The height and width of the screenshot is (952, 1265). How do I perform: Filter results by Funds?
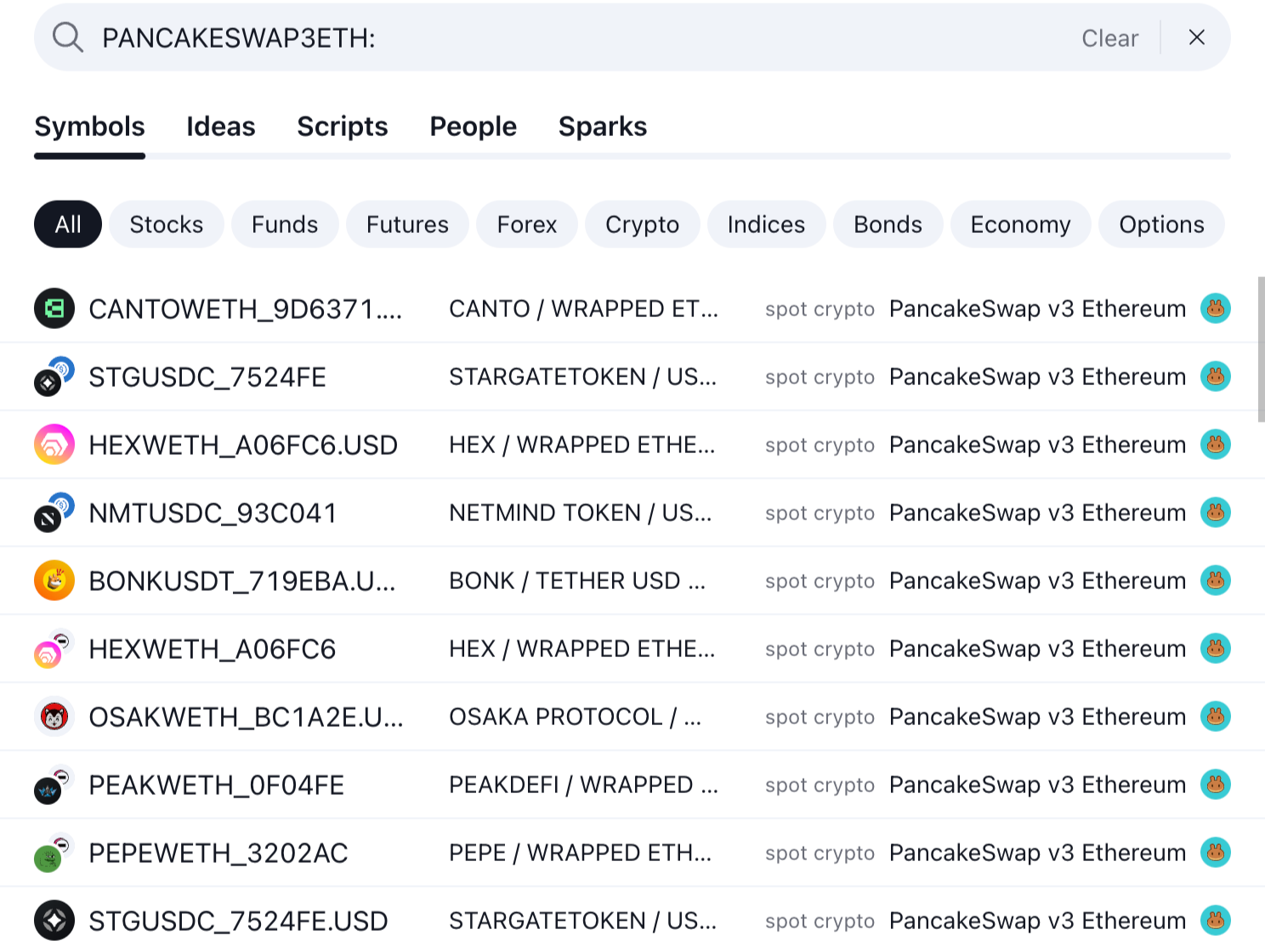pos(285,224)
